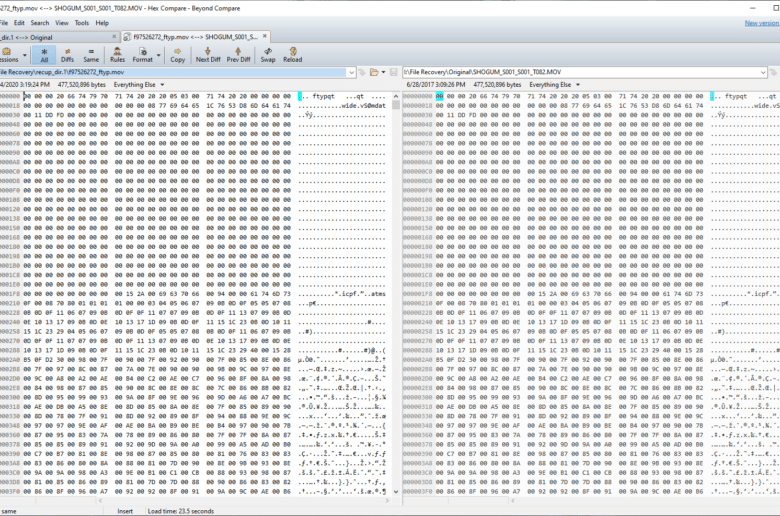The width and height of the screenshot is (780, 516).
Task: Switch to the _dir.1 <--> Original tab
Action: pyautogui.click(x=55, y=37)
